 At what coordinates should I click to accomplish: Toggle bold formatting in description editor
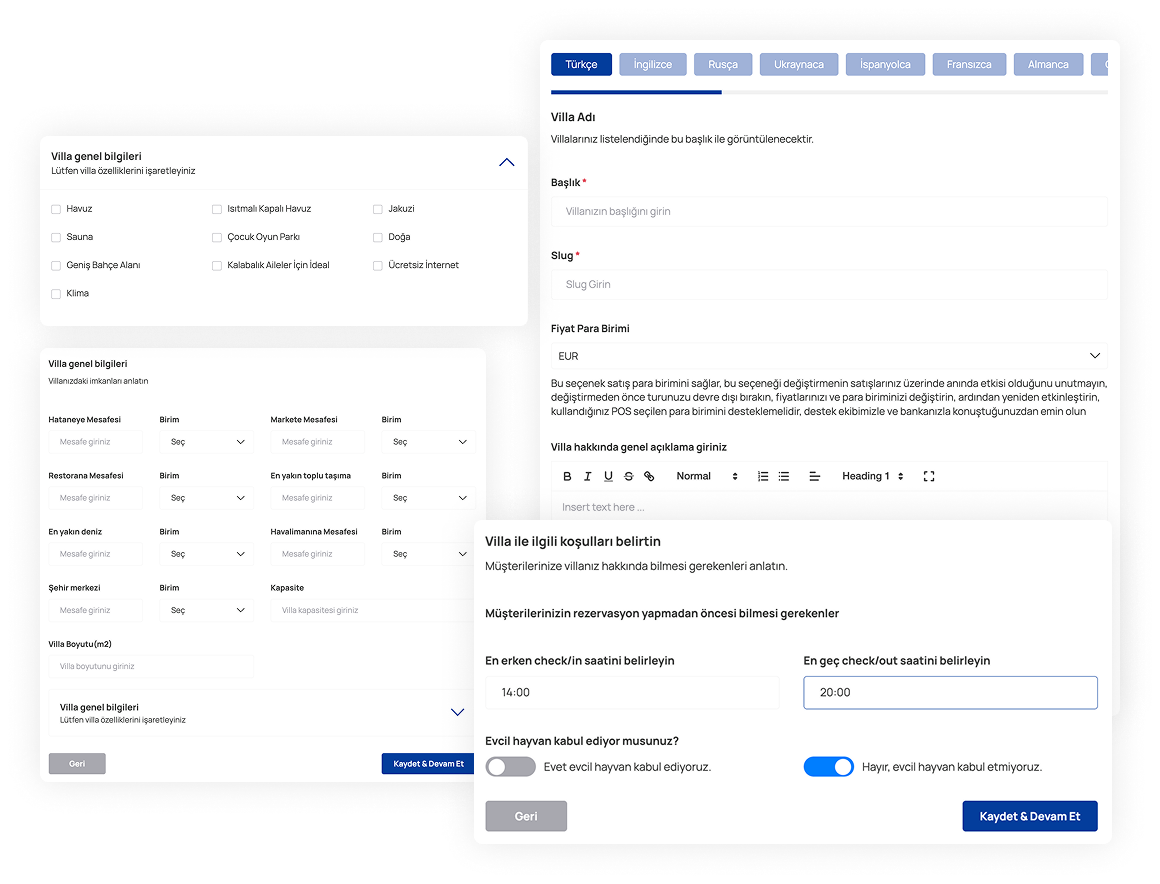[567, 477]
